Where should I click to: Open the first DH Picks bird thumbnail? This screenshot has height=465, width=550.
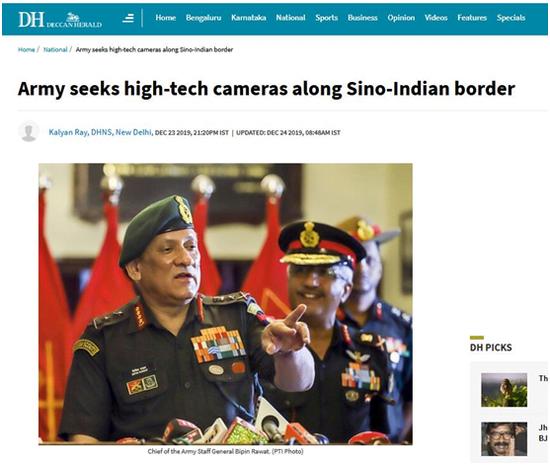pos(504,390)
